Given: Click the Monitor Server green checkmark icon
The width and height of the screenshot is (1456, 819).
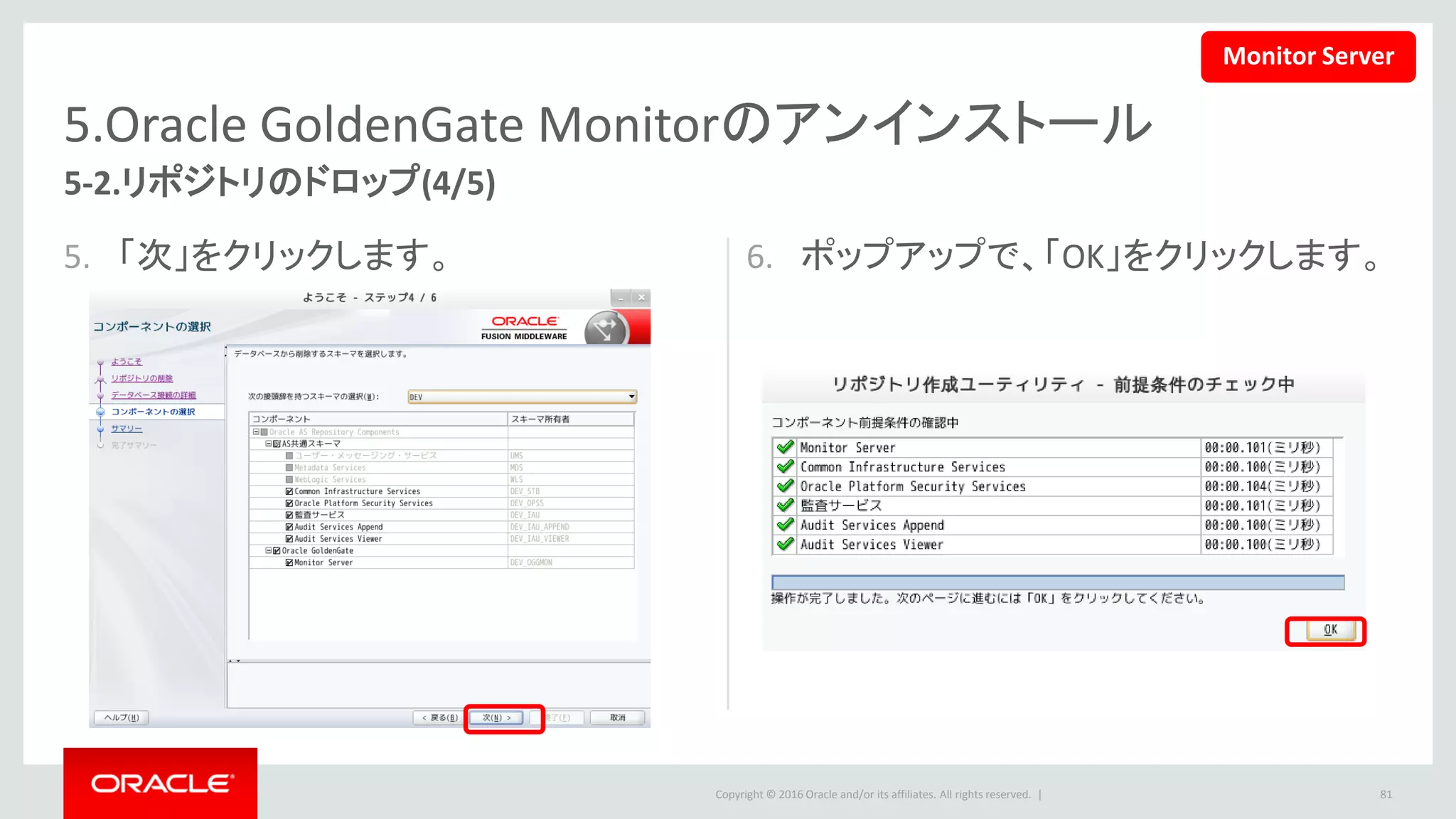Looking at the screenshot, I should point(785,447).
